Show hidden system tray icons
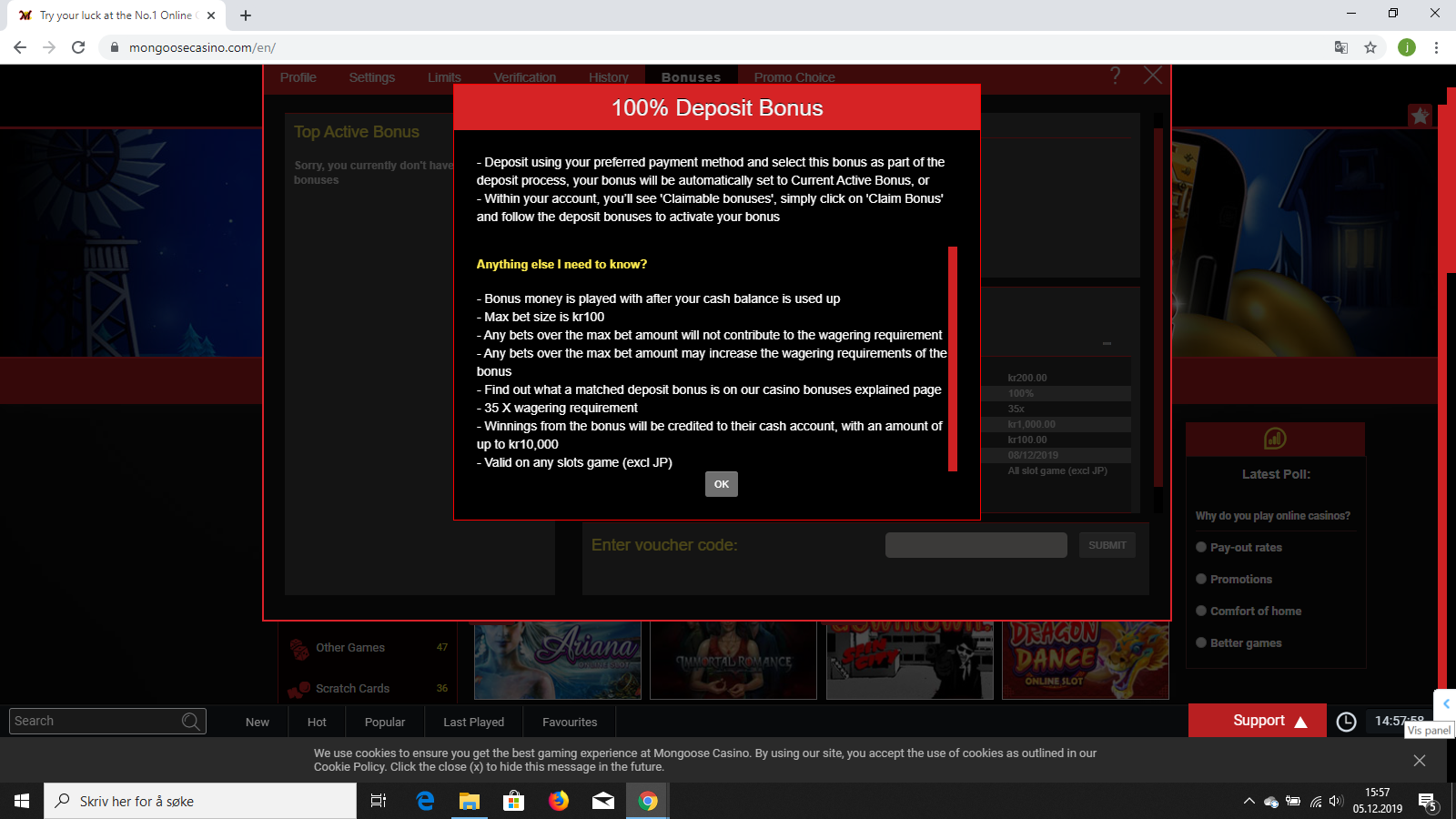Image resolution: width=1456 pixels, height=819 pixels. (x=1249, y=801)
